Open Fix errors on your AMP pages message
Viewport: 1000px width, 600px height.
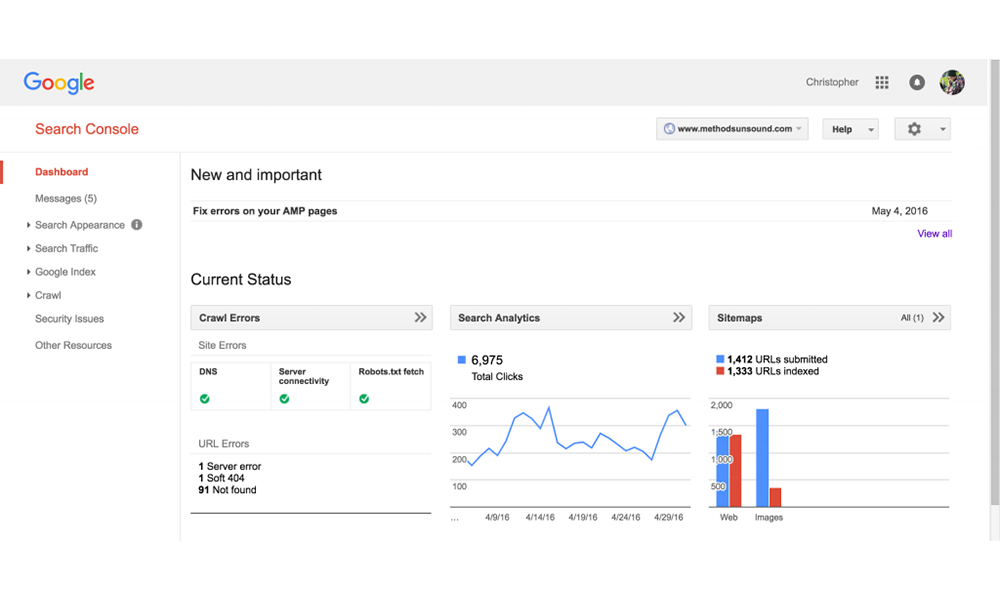click(x=265, y=211)
